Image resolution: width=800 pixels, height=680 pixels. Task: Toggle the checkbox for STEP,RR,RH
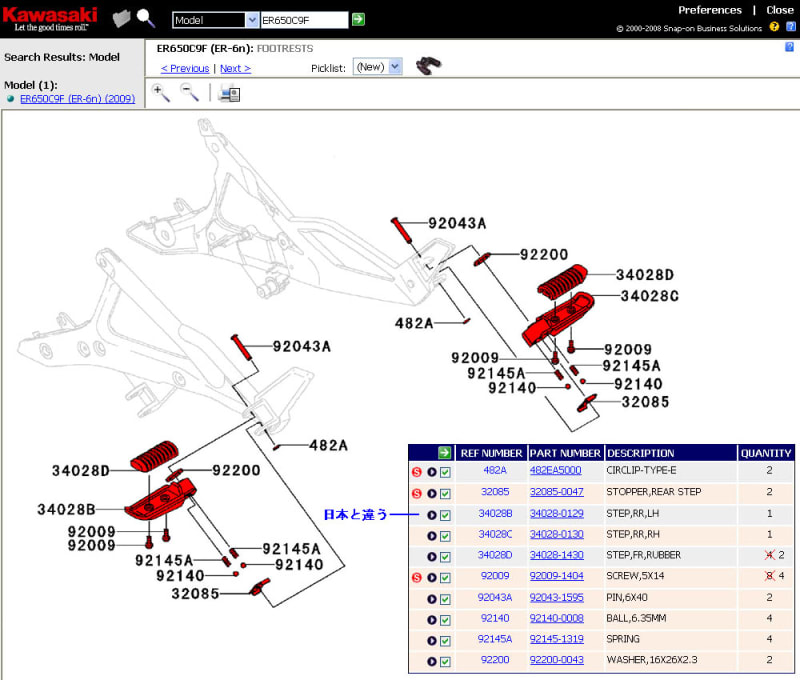coord(445,536)
